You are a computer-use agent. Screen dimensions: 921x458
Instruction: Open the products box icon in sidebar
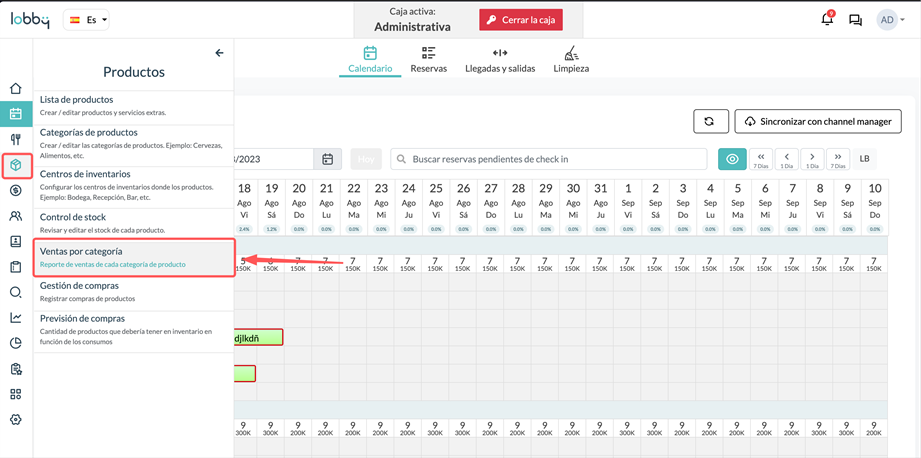click(x=16, y=165)
